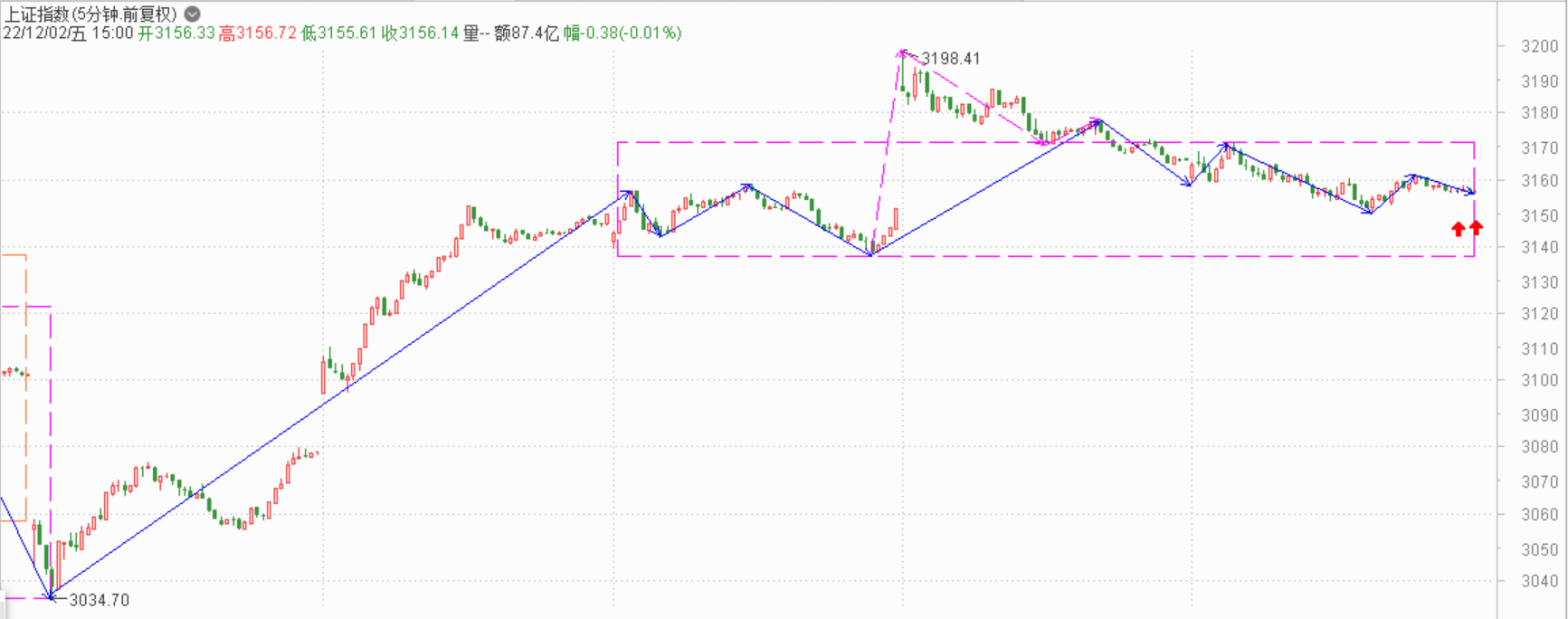Click the 3160 price axis label
1568x619 pixels.
1540,180
